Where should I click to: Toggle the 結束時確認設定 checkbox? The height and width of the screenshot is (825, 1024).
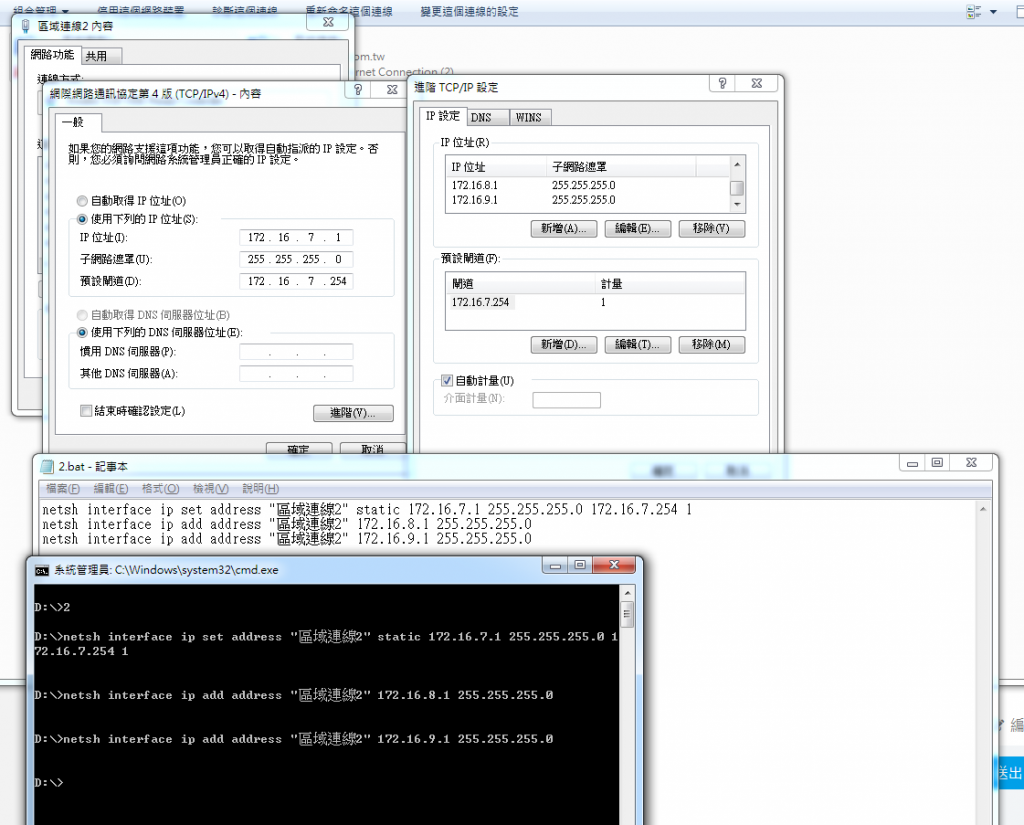coord(86,411)
